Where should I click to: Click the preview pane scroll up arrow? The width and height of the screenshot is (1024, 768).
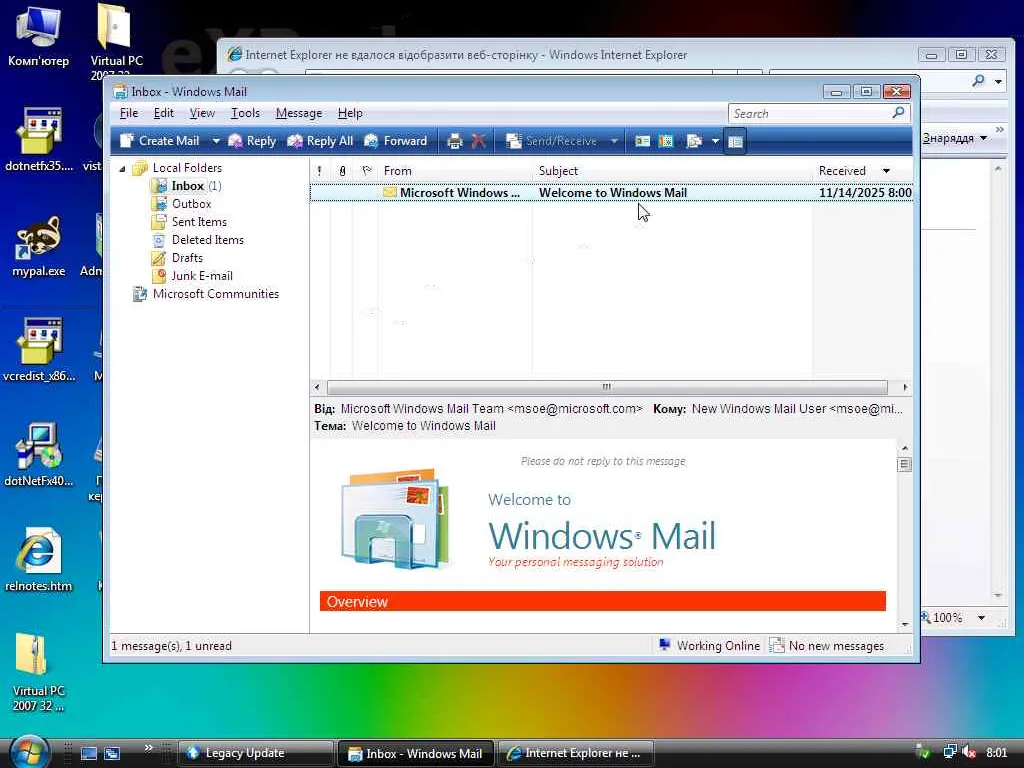(904, 448)
